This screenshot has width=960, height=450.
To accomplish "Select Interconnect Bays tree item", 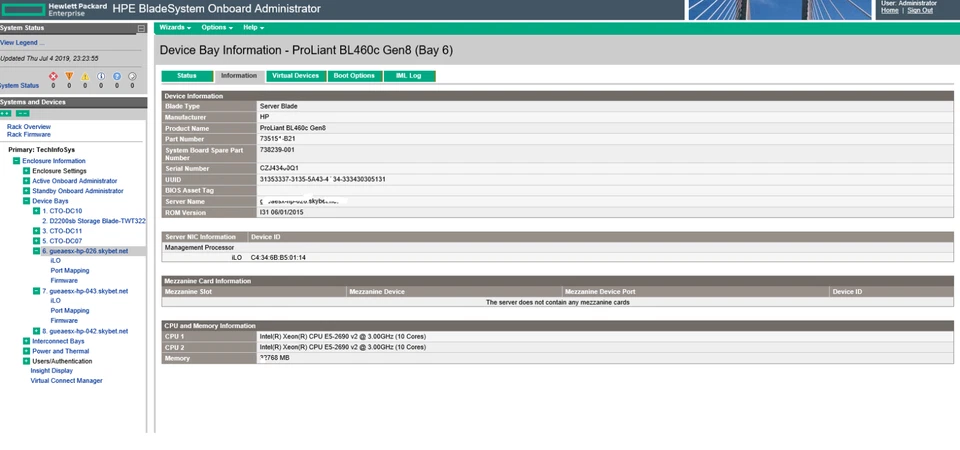I will click(x=58, y=341).
